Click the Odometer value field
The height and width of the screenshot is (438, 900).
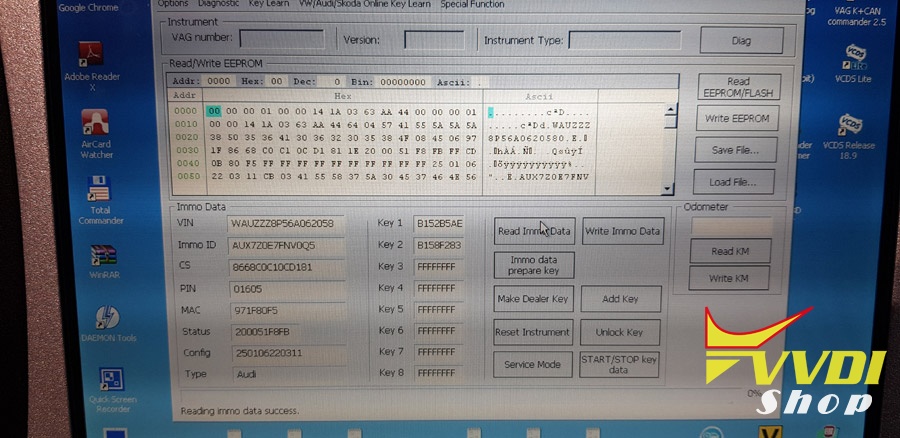click(x=731, y=226)
